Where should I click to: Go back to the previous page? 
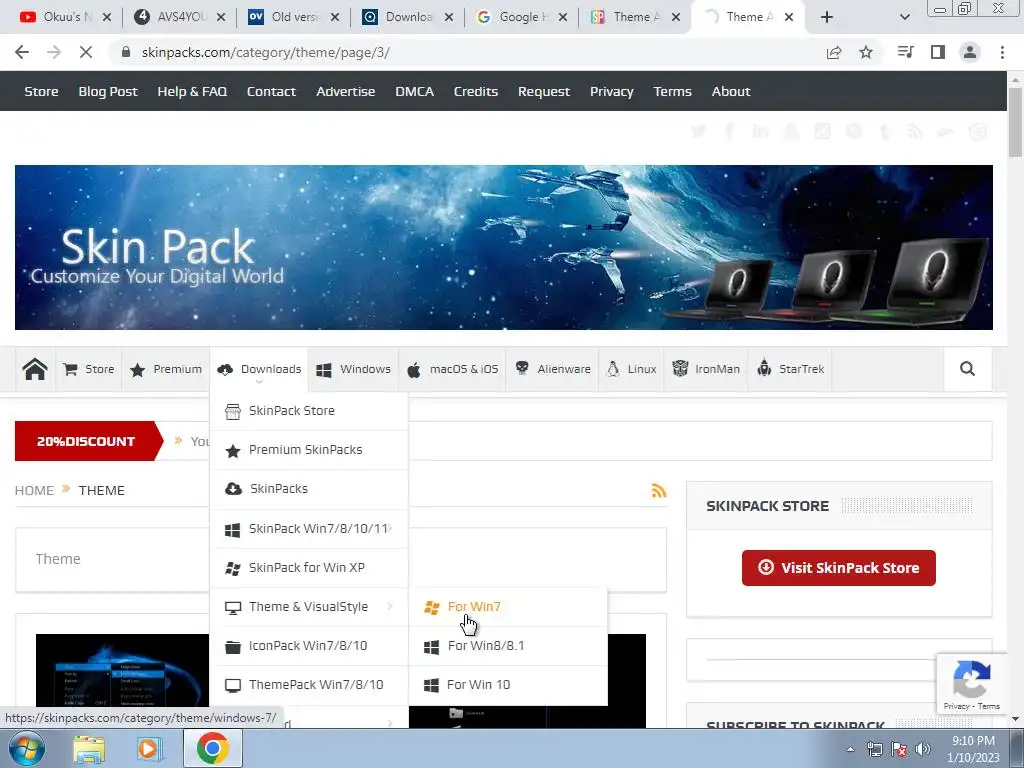(22, 52)
